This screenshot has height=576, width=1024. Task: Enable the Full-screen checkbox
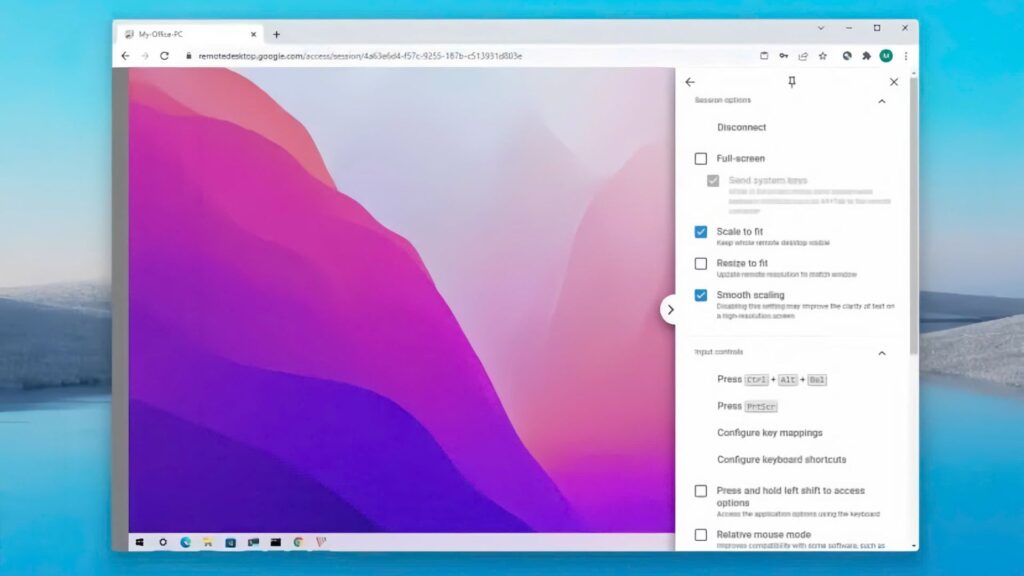click(701, 159)
